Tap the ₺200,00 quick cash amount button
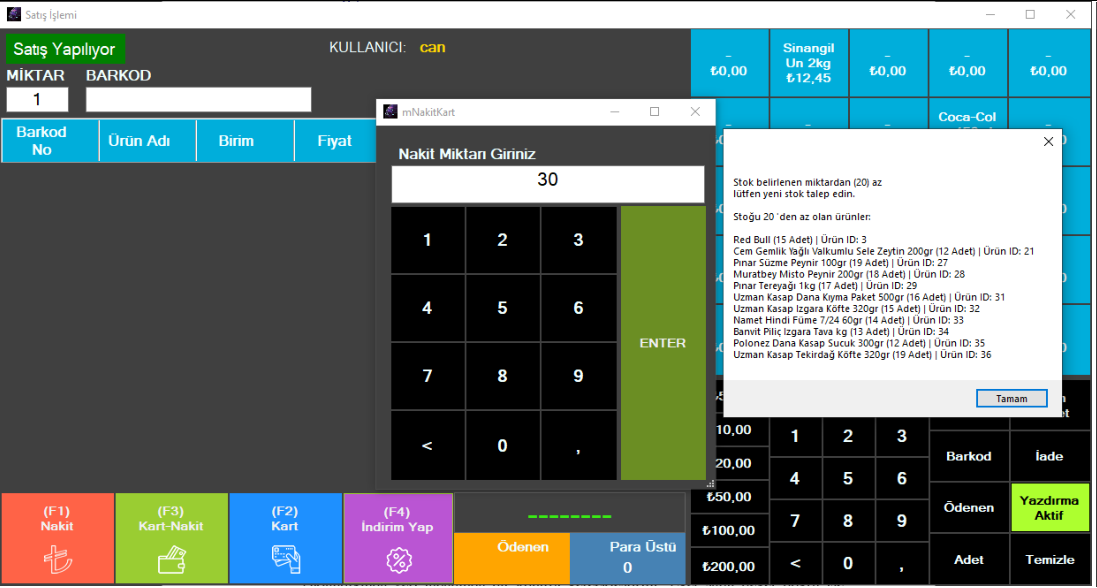The width and height of the screenshot is (1097, 588). click(730, 566)
